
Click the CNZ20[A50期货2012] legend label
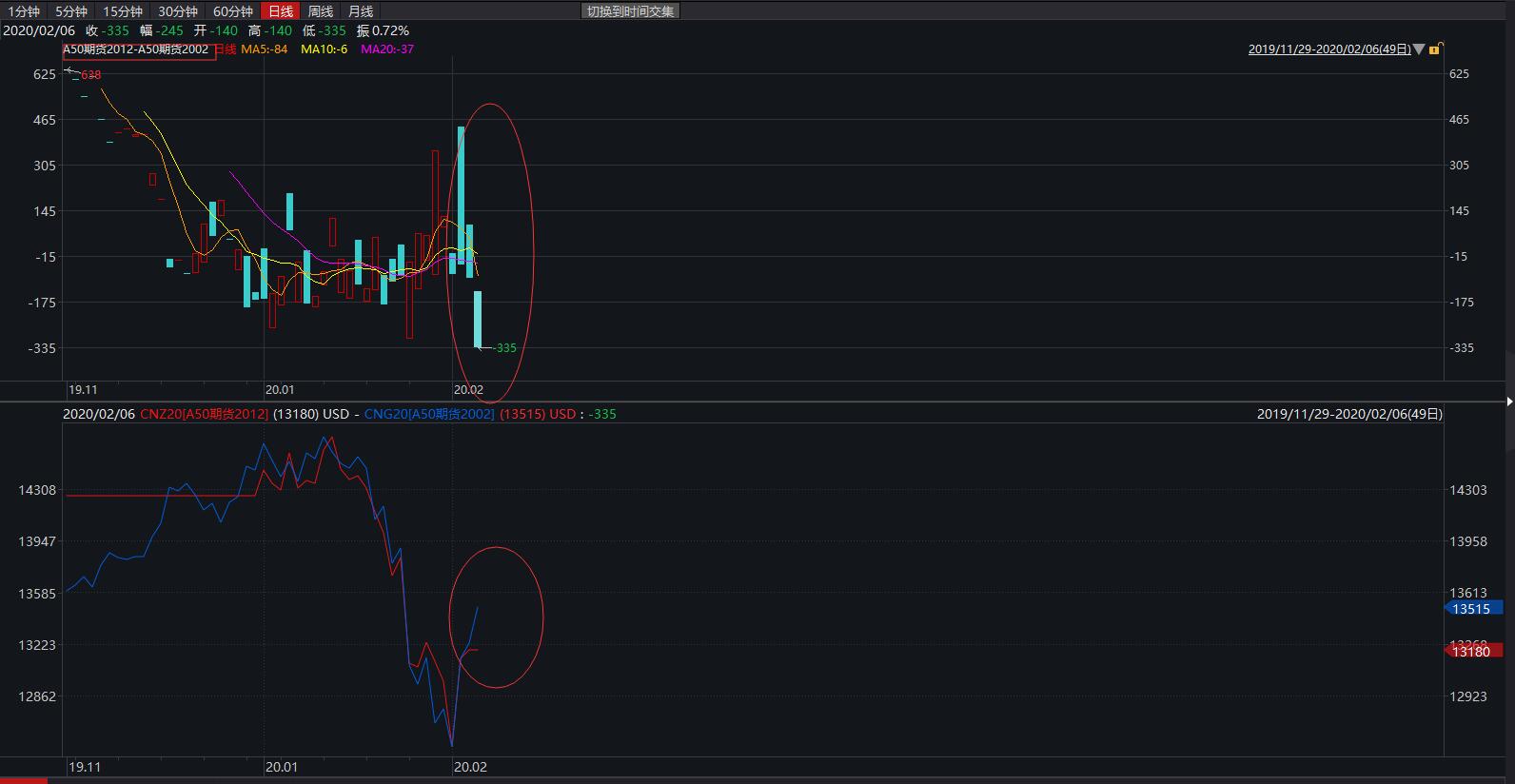pos(204,414)
